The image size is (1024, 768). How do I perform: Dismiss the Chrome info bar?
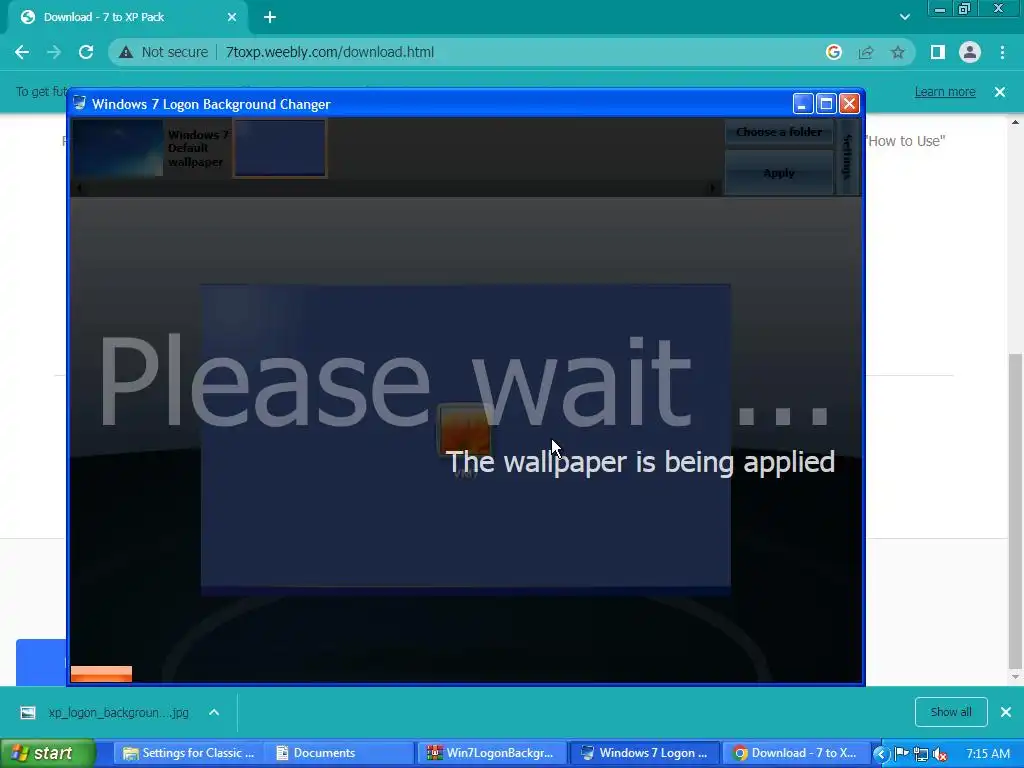pyautogui.click(x=1000, y=92)
